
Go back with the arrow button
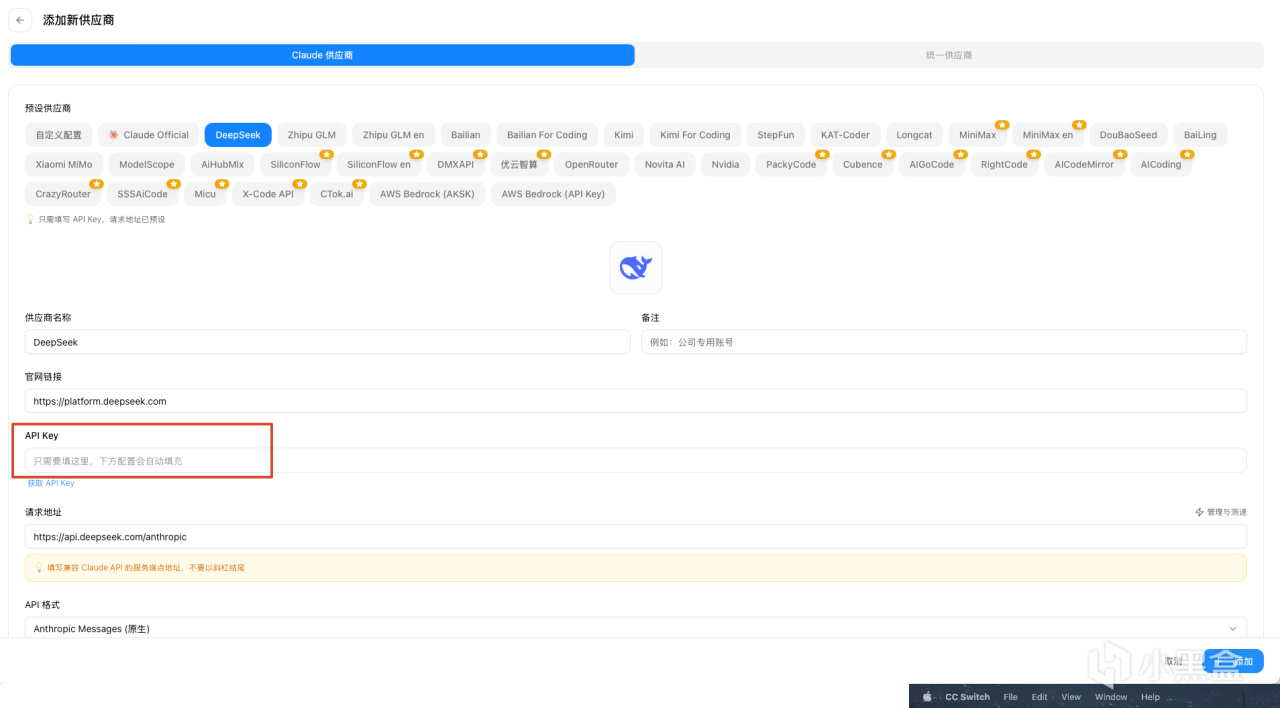pyautogui.click(x=20, y=20)
